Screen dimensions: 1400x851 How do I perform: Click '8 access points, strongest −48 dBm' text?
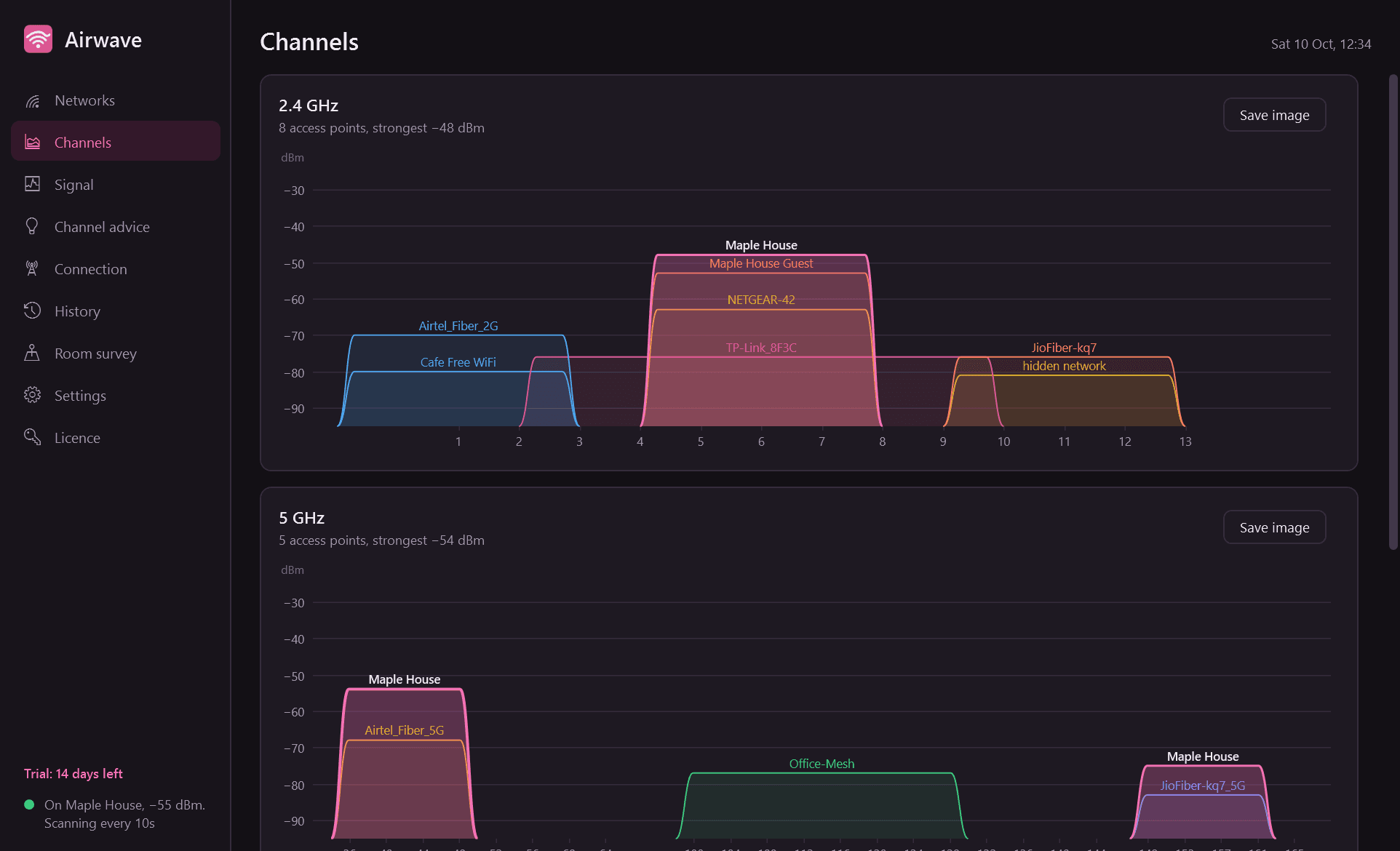pyautogui.click(x=381, y=128)
